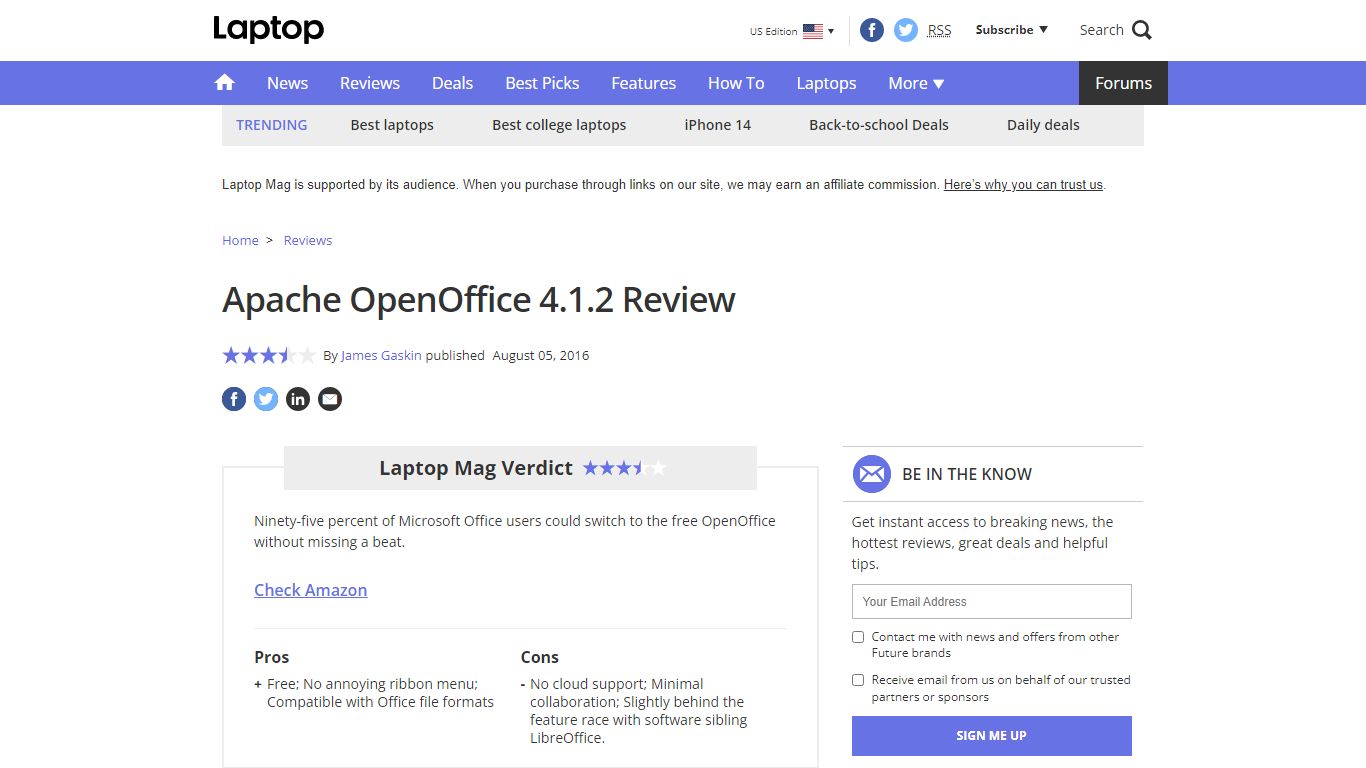Viewport: 1366px width, 768px height.
Task: Click the Pros heading
Action: [271, 657]
